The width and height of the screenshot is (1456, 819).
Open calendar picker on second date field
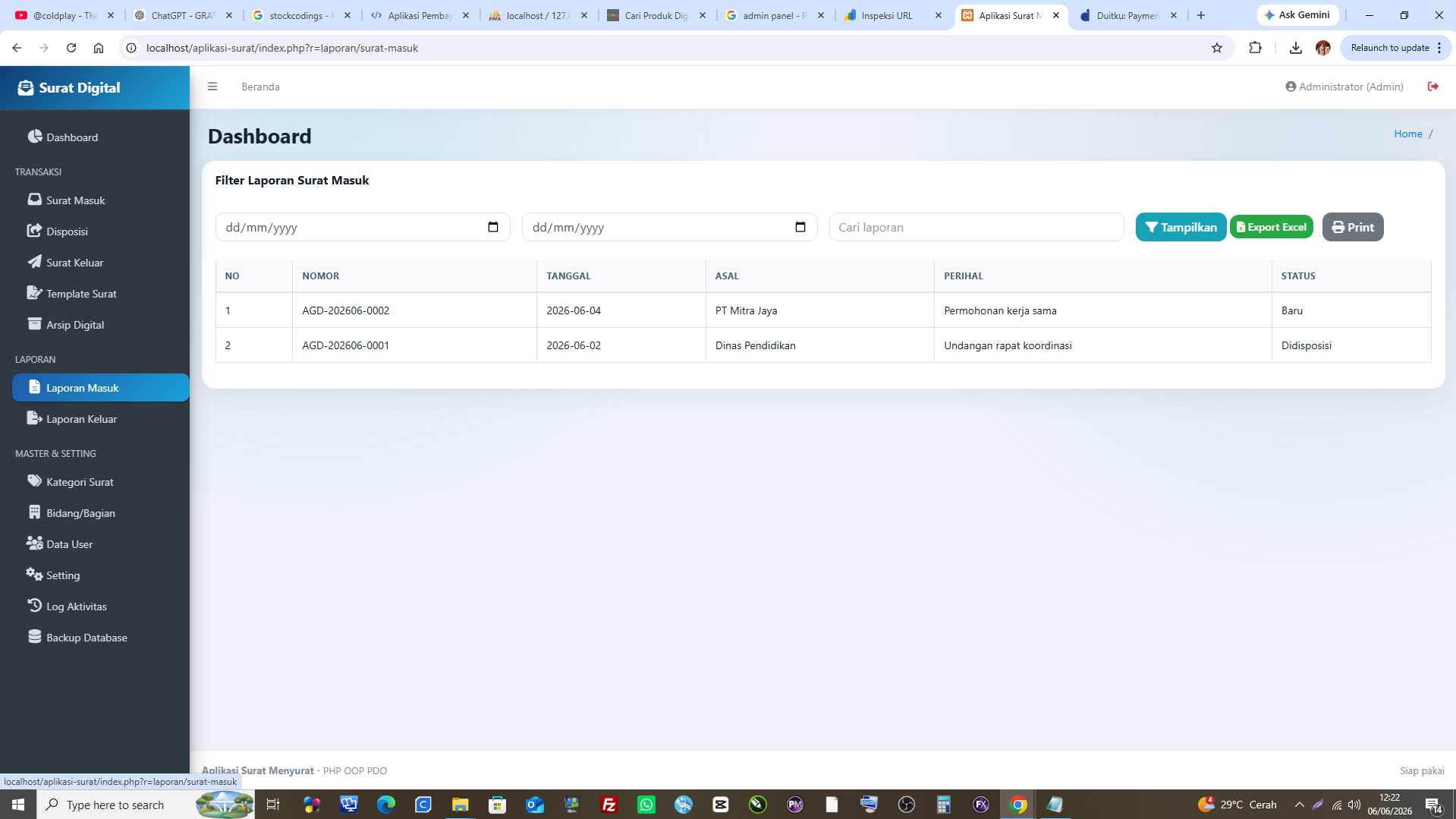800,227
